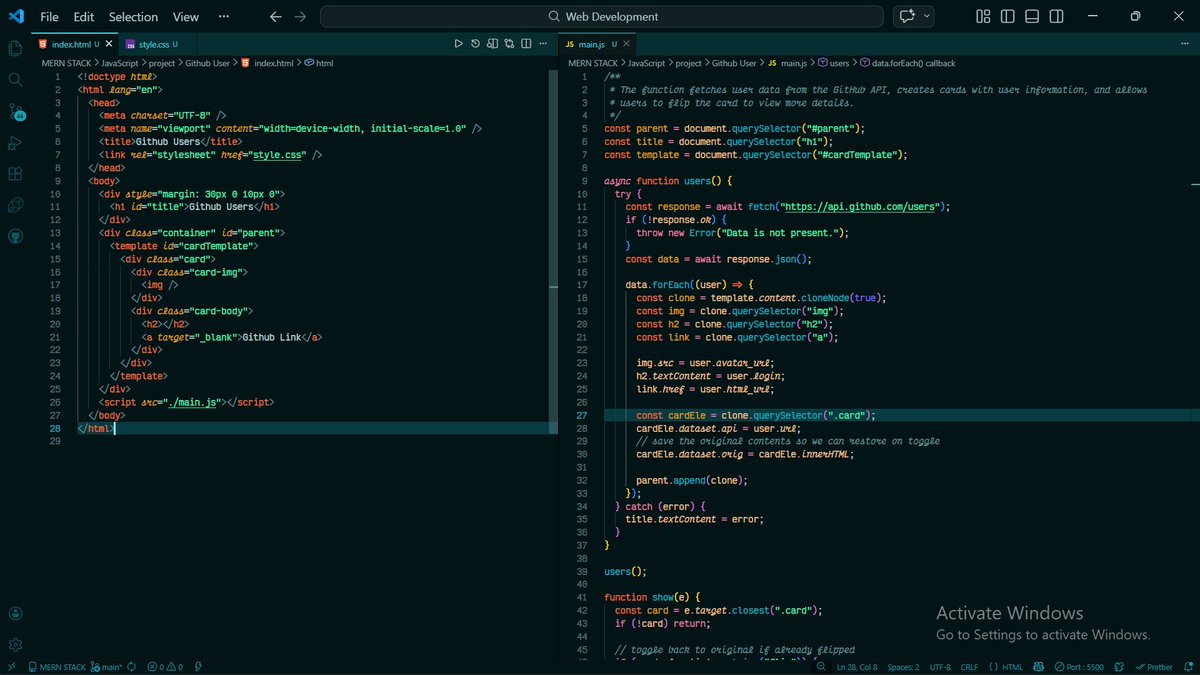This screenshot has height=675, width=1200.
Task: Open notifications bell in status bar
Action: [1187, 666]
